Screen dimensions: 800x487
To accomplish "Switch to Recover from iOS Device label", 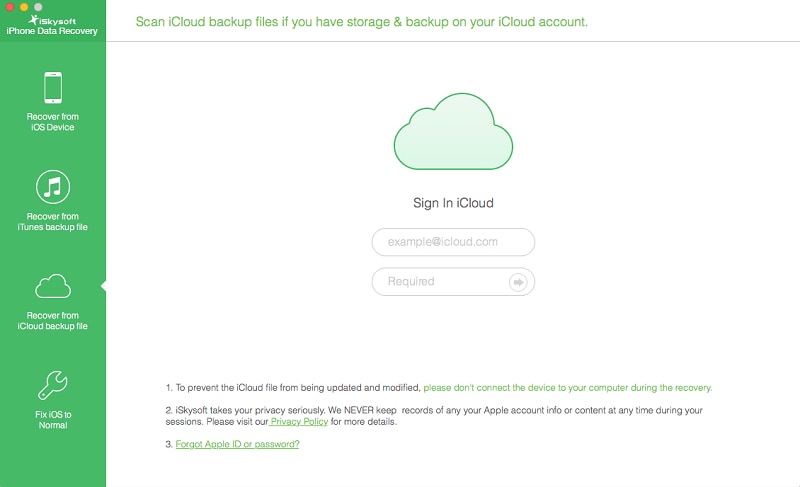I will pyautogui.click(x=53, y=122).
